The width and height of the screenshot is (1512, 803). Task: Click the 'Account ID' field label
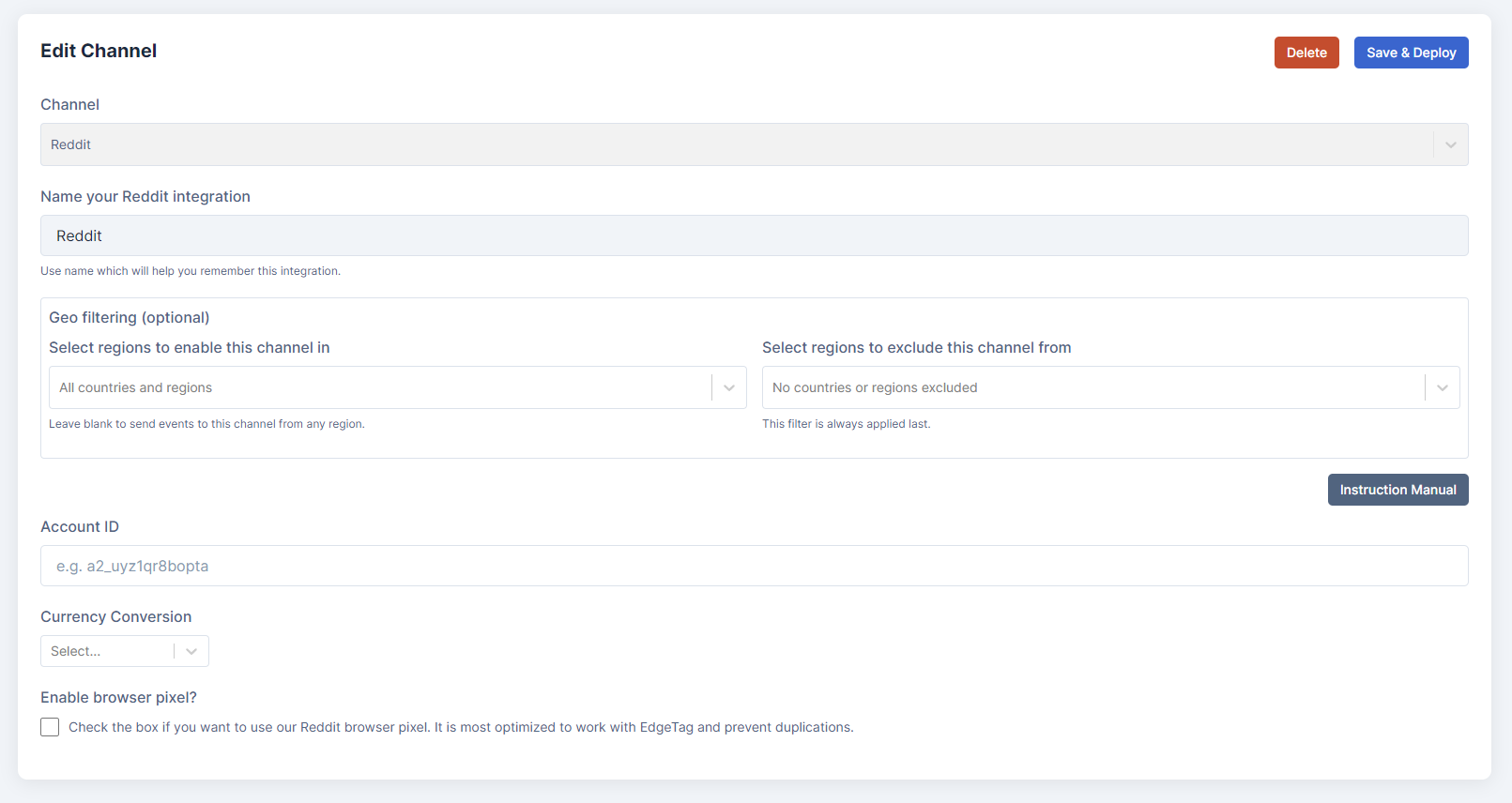(x=80, y=526)
